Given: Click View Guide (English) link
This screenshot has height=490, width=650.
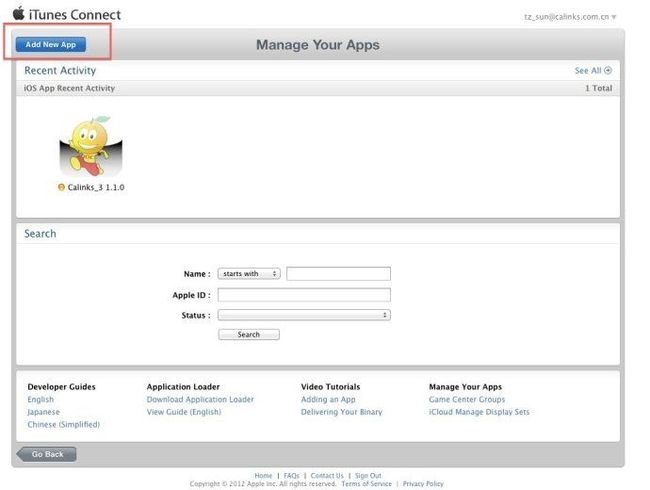Looking at the screenshot, I should [x=184, y=412].
